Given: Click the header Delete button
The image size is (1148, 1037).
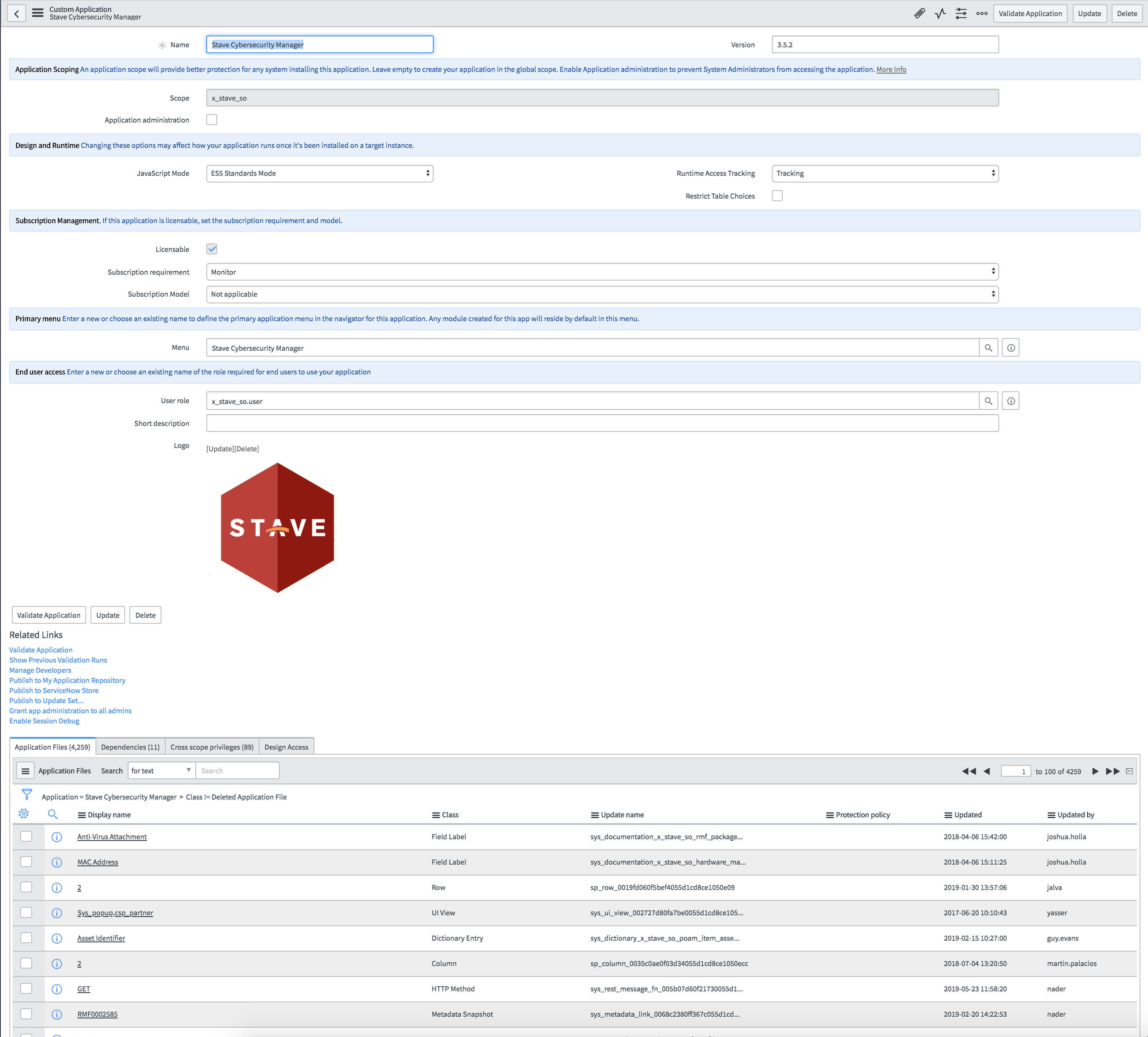Looking at the screenshot, I should [1127, 13].
